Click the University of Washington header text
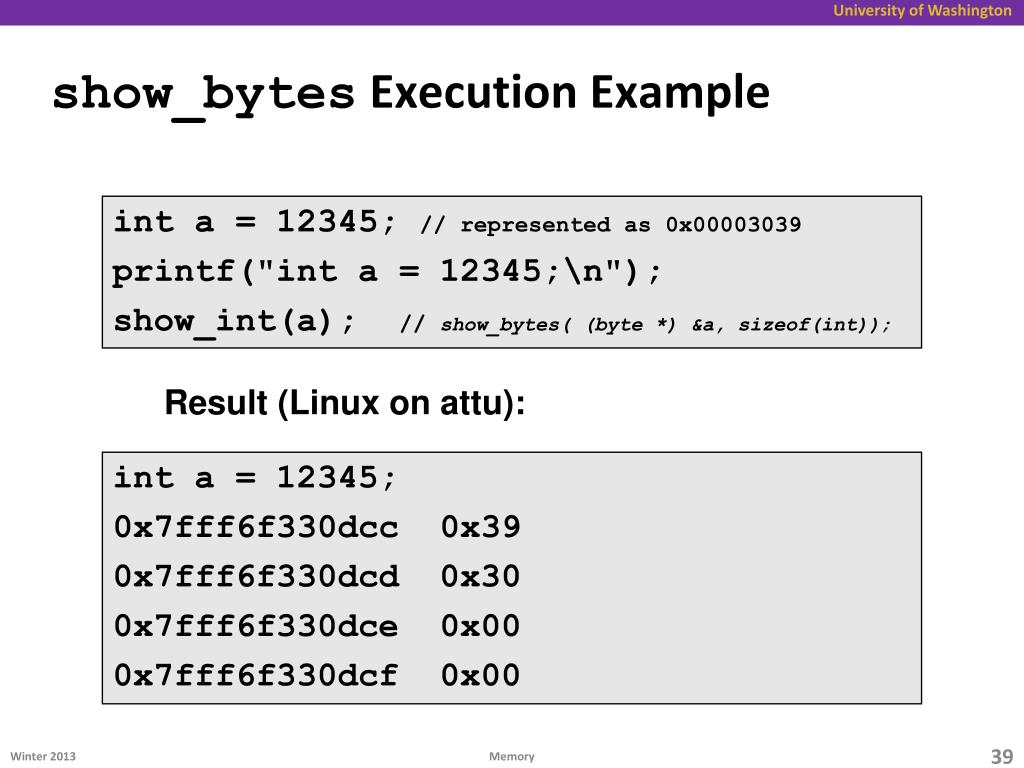 click(x=921, y=10)
